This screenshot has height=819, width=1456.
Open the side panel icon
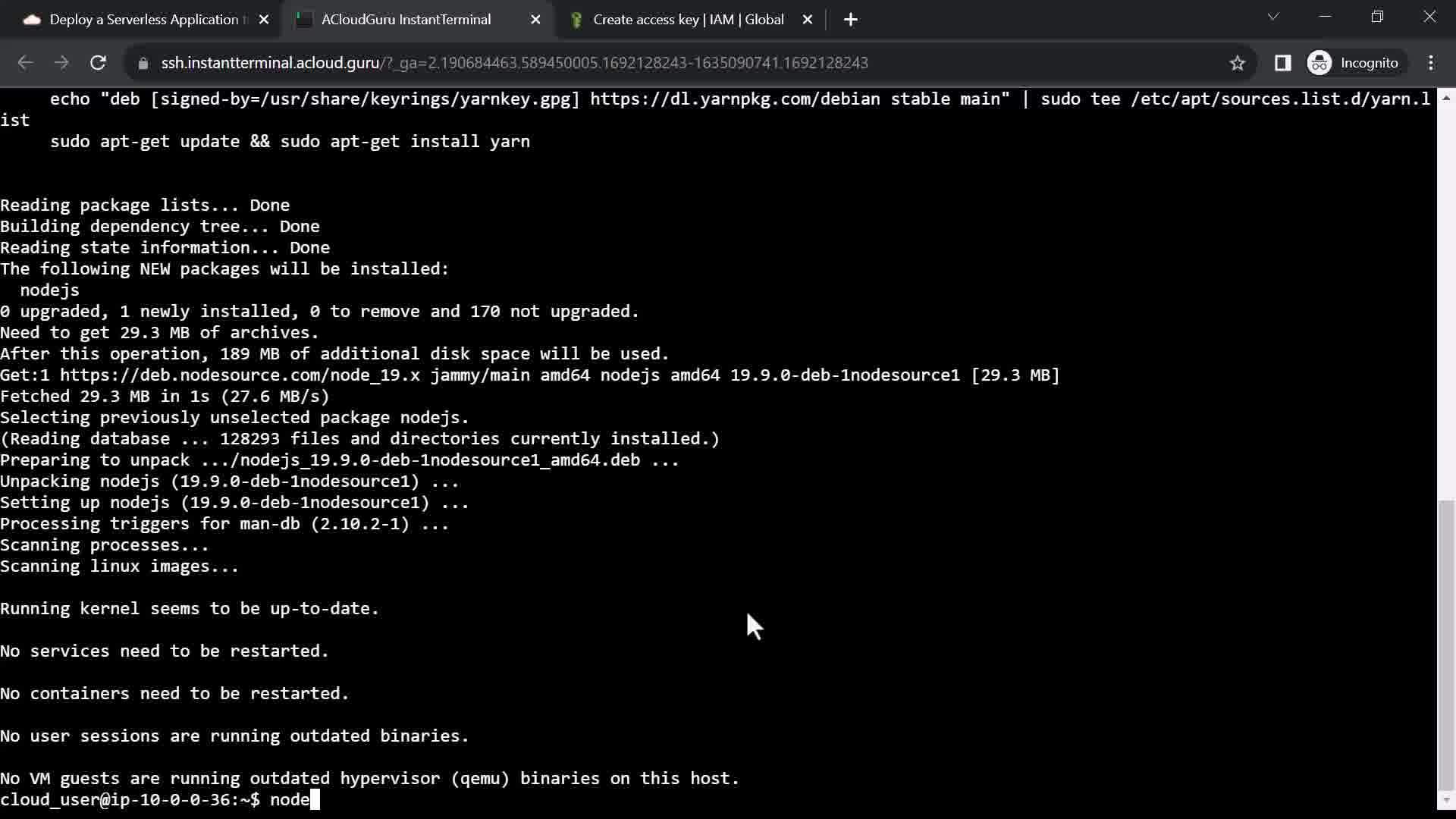pos(1282,63)
